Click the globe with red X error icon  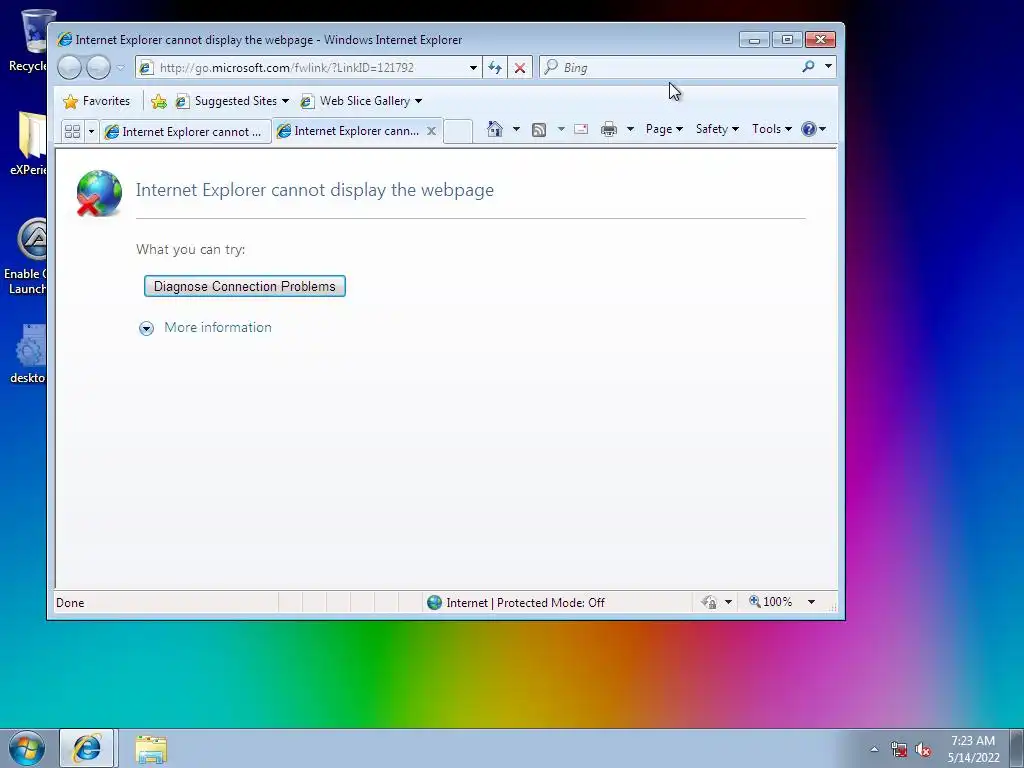pos(99,193)
